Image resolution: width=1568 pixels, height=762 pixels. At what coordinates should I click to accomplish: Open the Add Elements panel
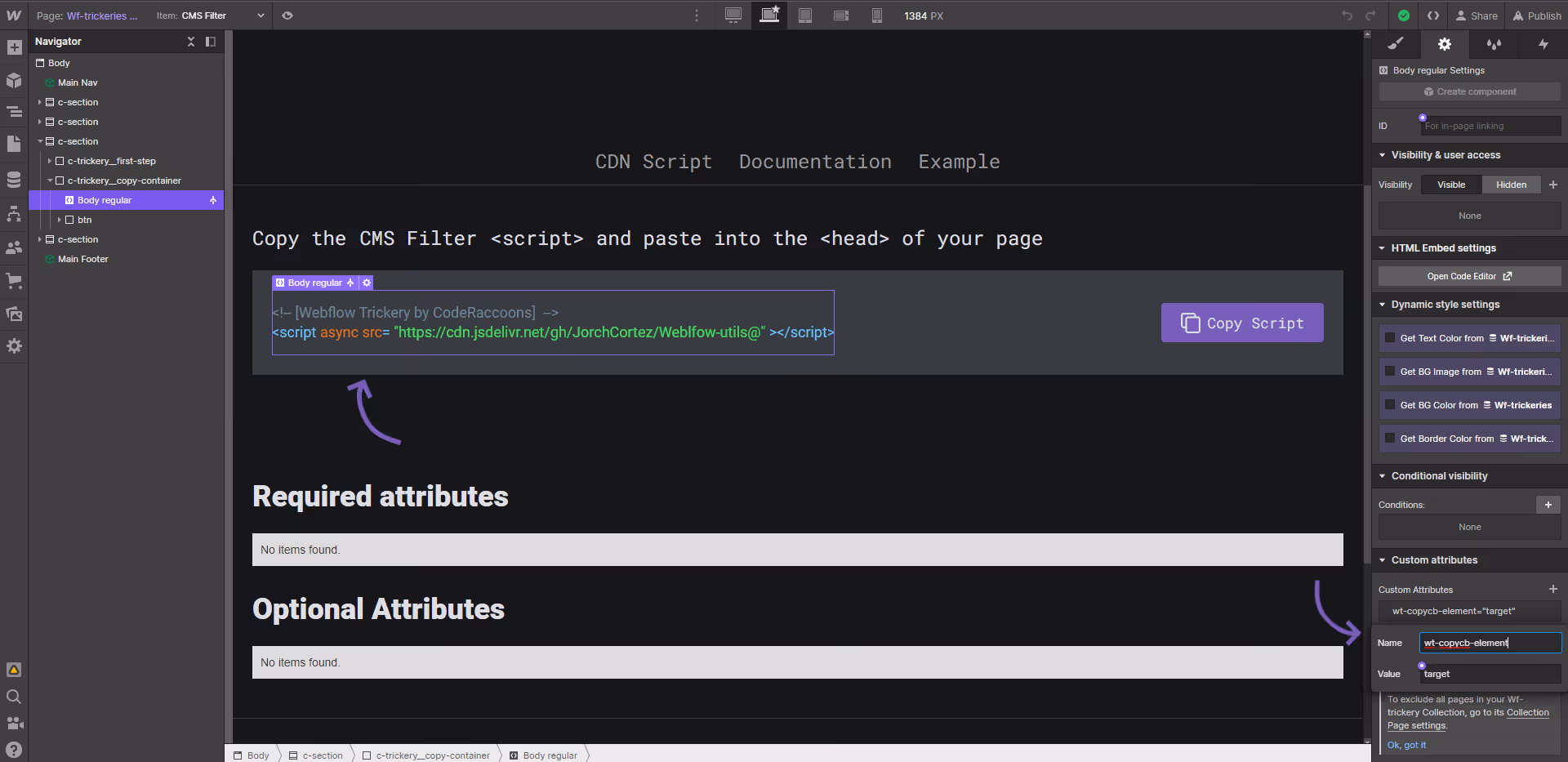14,47
